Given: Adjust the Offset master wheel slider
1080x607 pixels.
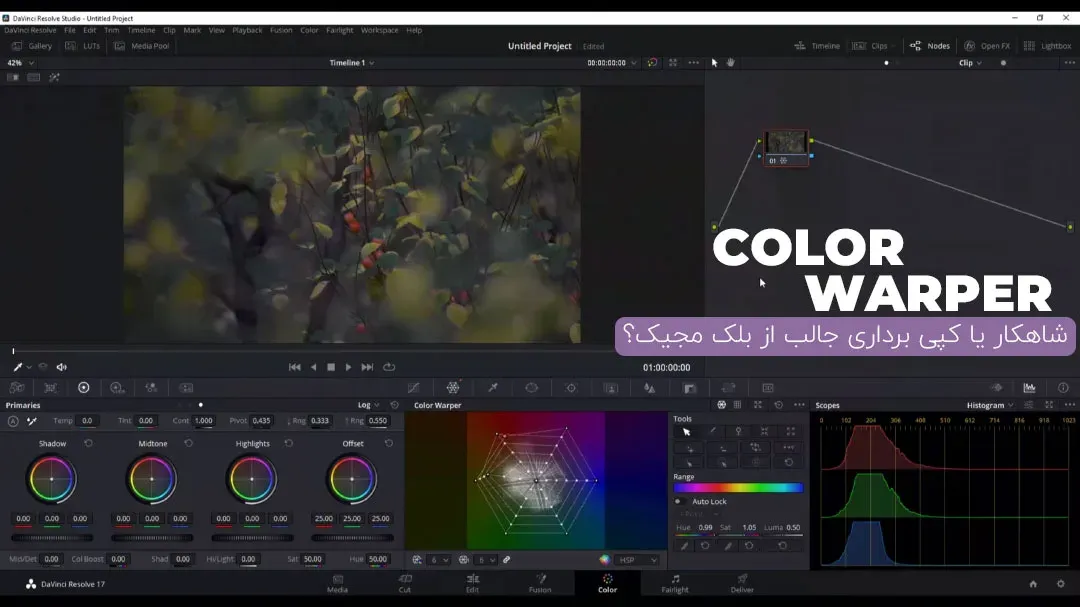Looking at the screenshot, I should click(x=352, y=538).
